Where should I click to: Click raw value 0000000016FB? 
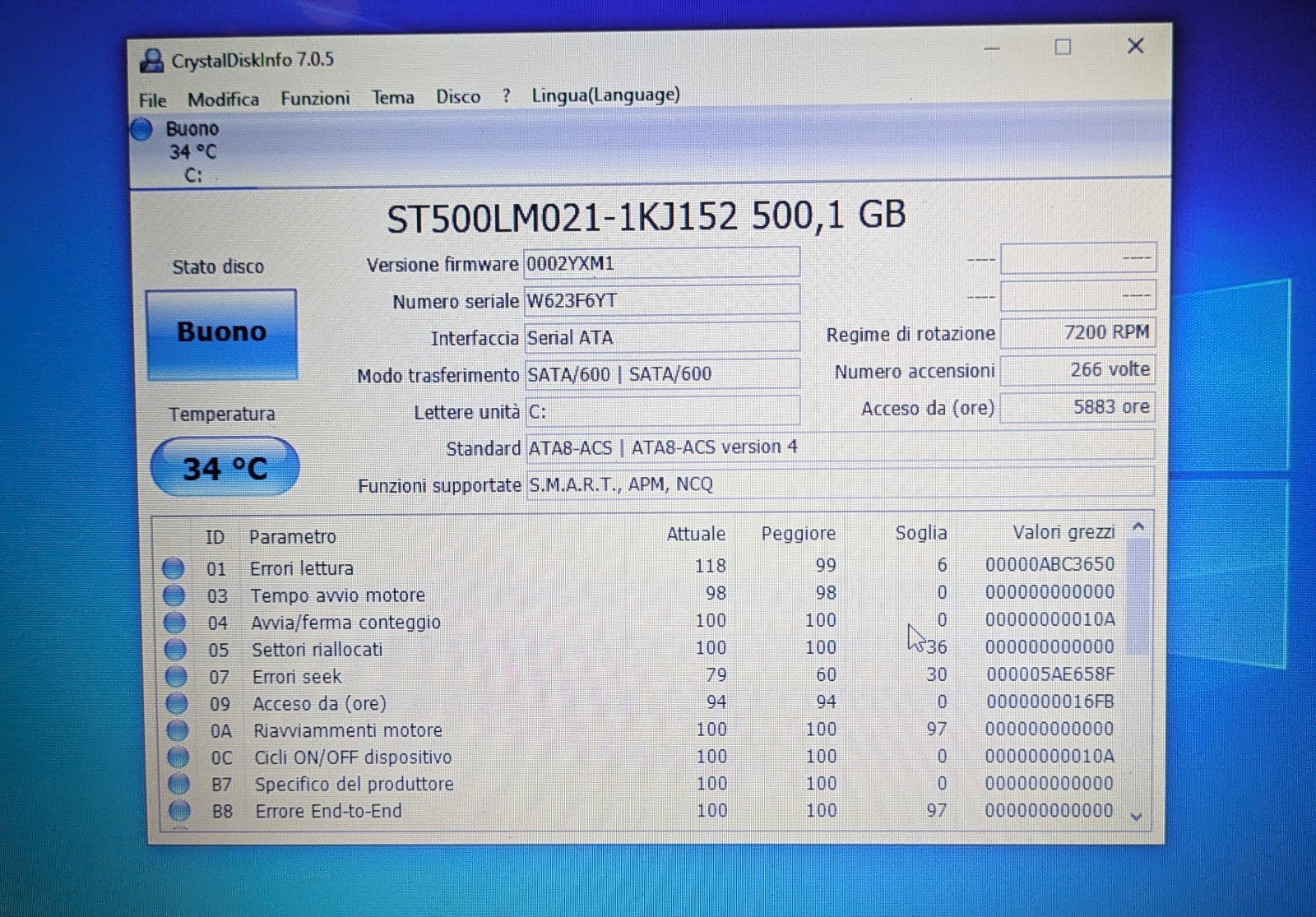point(1050,702)
